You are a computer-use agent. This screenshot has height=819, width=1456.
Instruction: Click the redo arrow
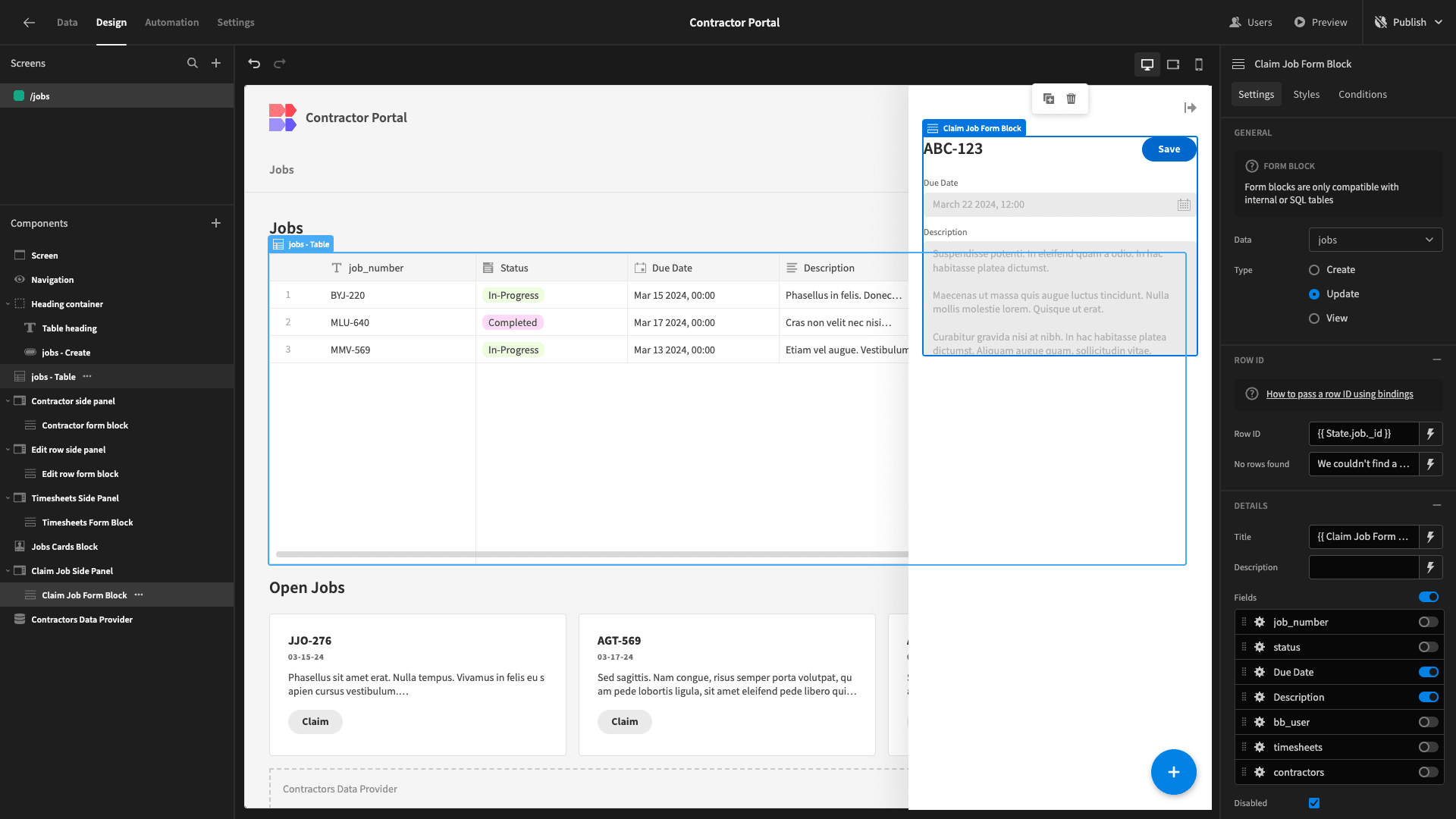click(280, 64)
